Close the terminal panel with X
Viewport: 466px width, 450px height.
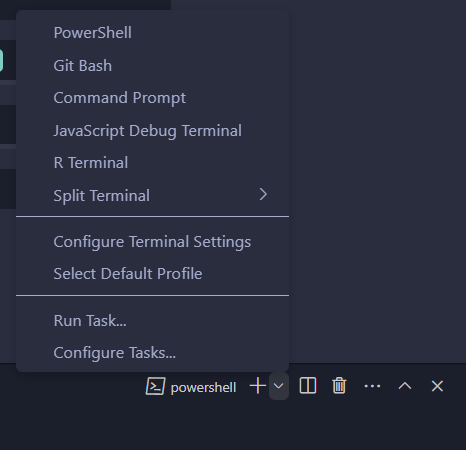(x=437, y=386)
